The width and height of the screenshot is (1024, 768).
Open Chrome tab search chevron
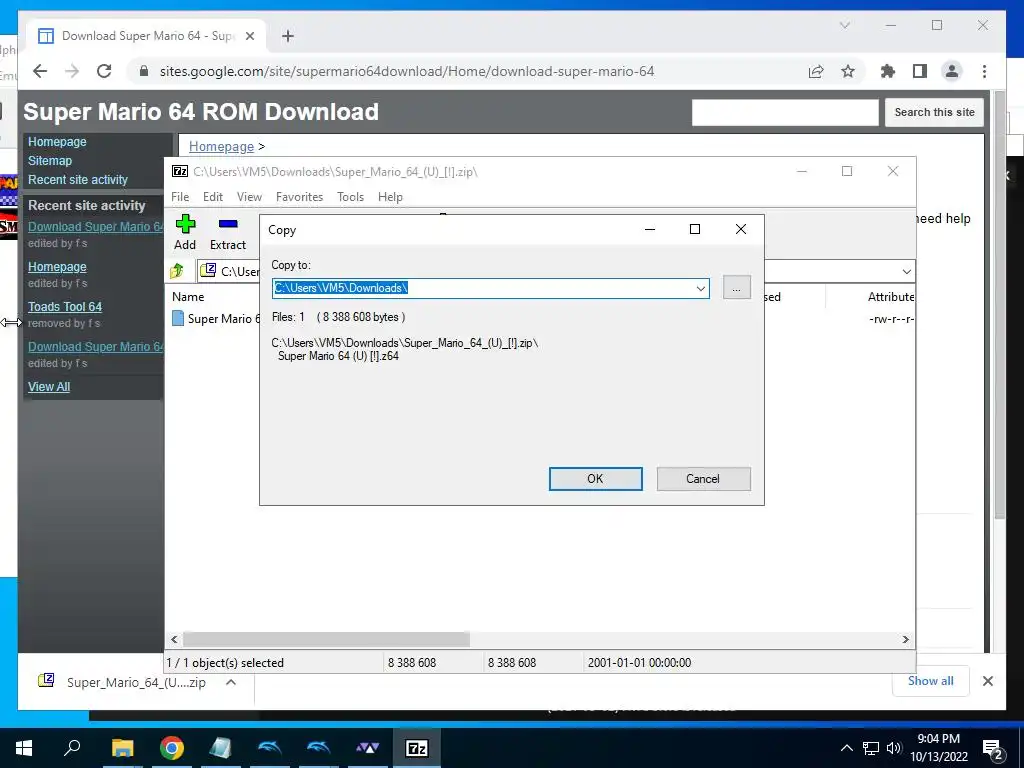(x=844, y=25)
